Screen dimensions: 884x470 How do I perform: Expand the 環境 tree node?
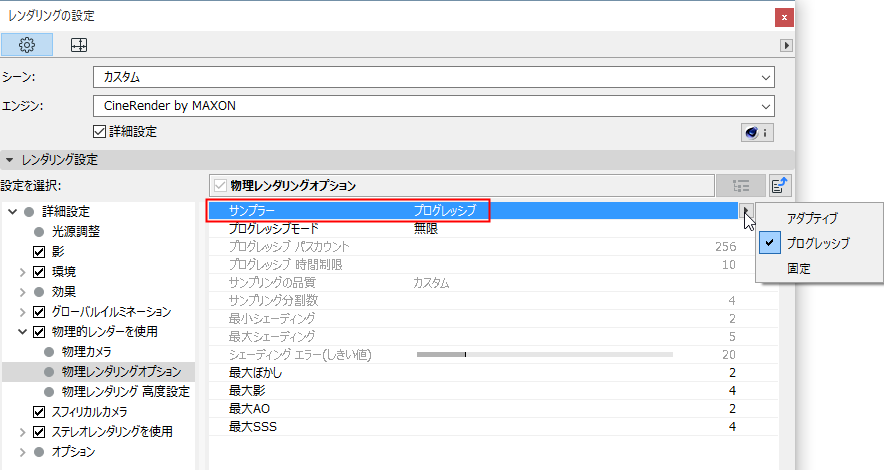[x=23, y=272]
